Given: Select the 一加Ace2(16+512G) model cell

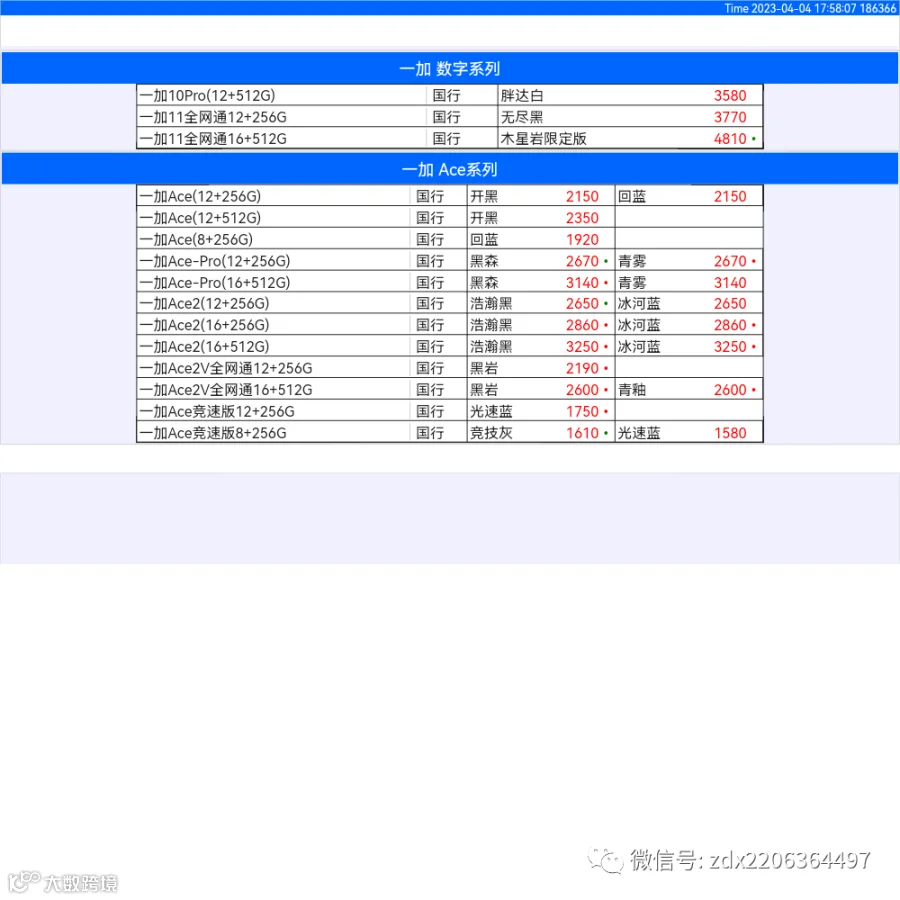Looking at the screenshot, I should tap(273, 347).
